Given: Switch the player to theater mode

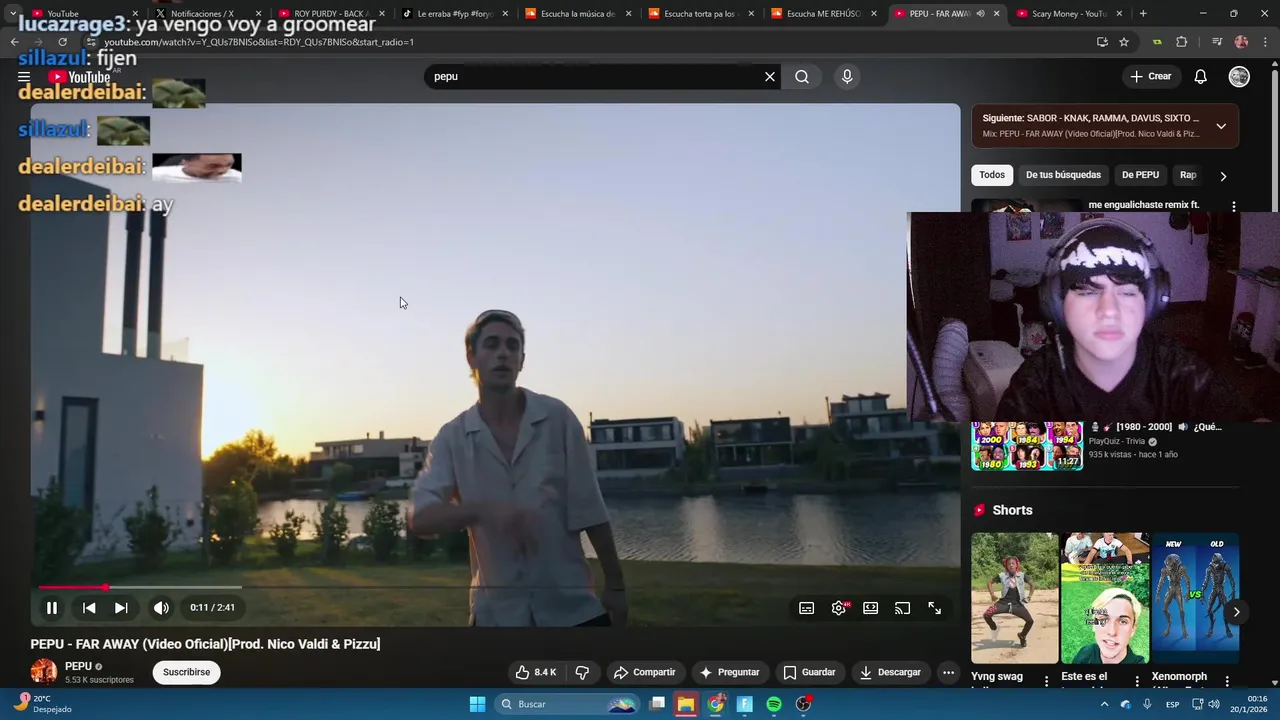Looking at the screenshot, I should 871,608.
